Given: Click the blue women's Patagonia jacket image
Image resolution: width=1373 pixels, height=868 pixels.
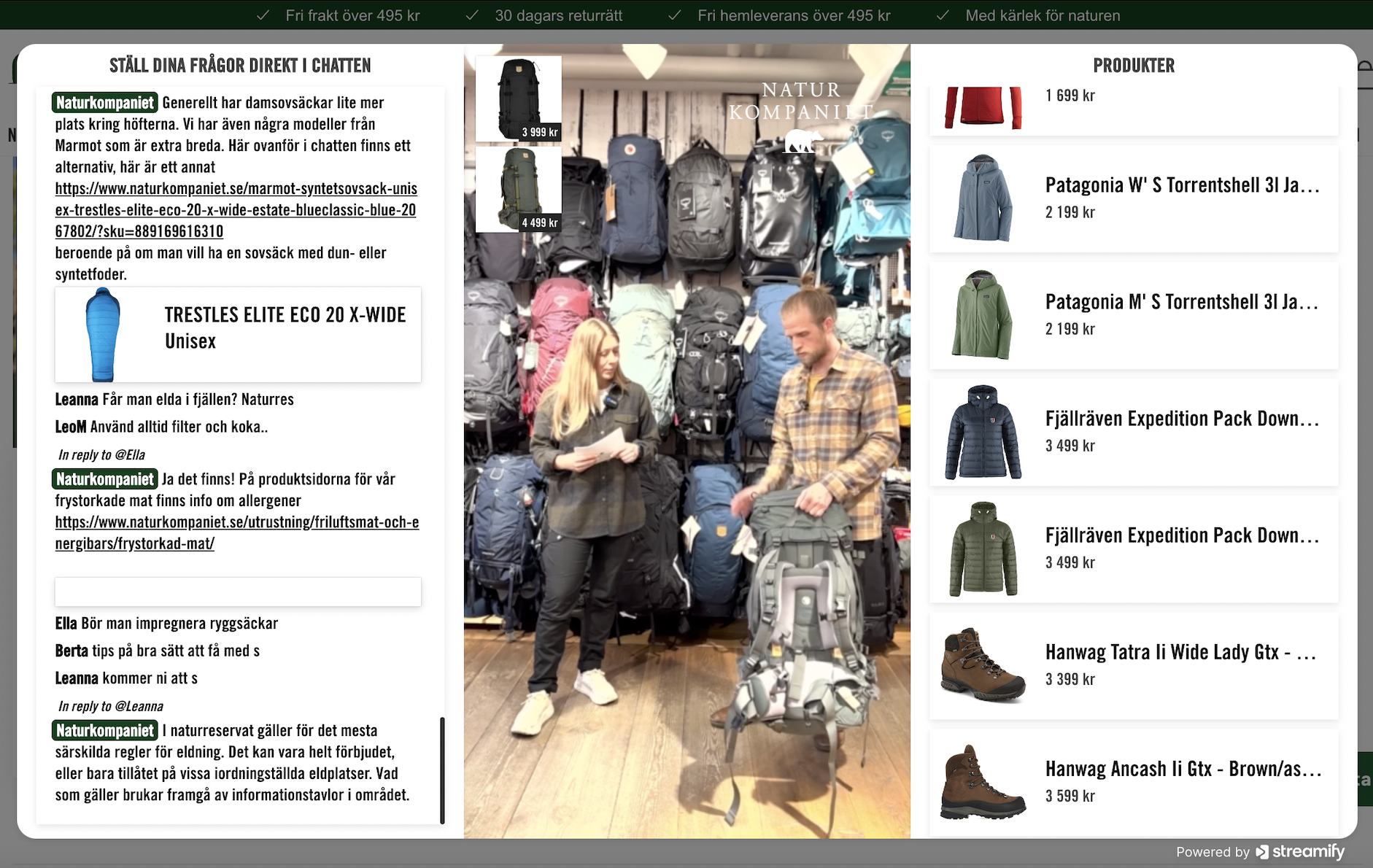Looking at the screenshot, I should [983, 198].
